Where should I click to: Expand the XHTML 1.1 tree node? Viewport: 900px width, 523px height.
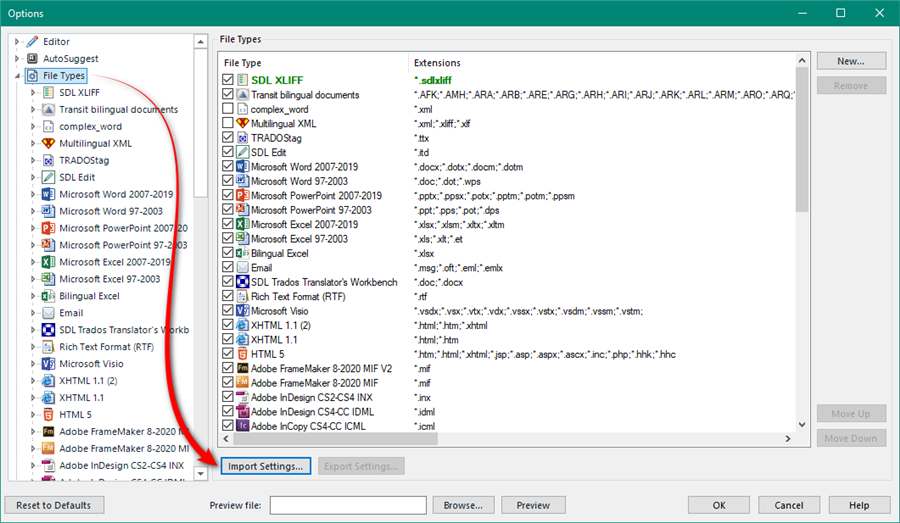[x=33, y=397]
